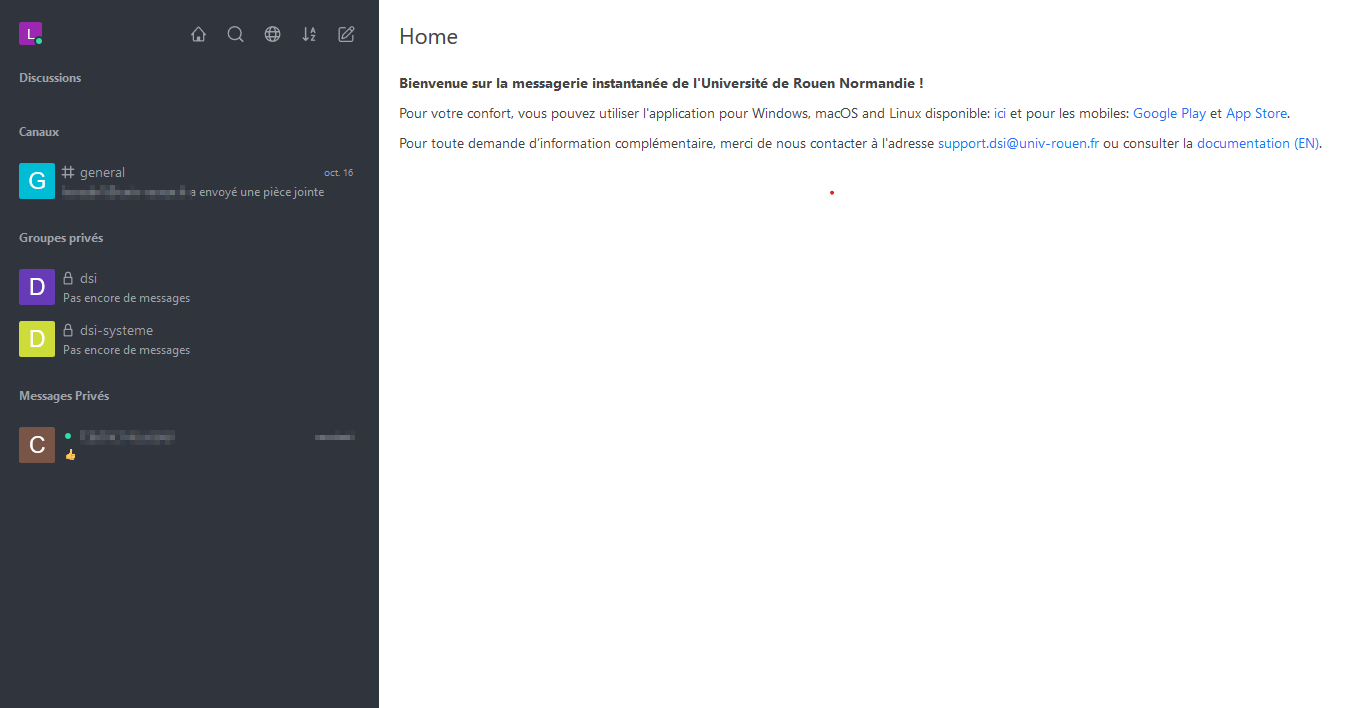Click the sort A-Z icon
Viewport: 1360px width, 708px height.
309,34
